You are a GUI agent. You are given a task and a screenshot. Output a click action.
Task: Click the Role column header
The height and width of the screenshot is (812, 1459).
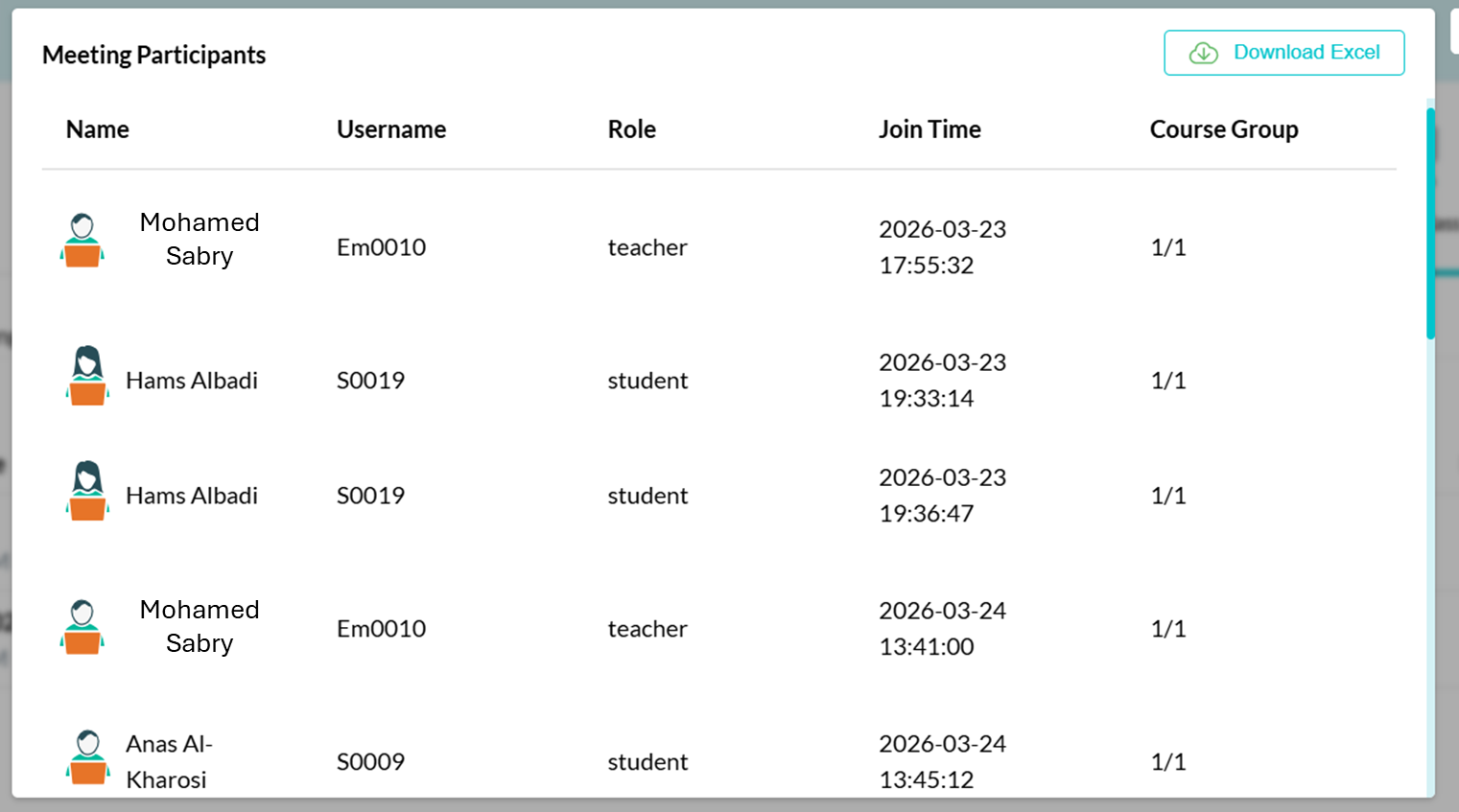pos(632,129)
